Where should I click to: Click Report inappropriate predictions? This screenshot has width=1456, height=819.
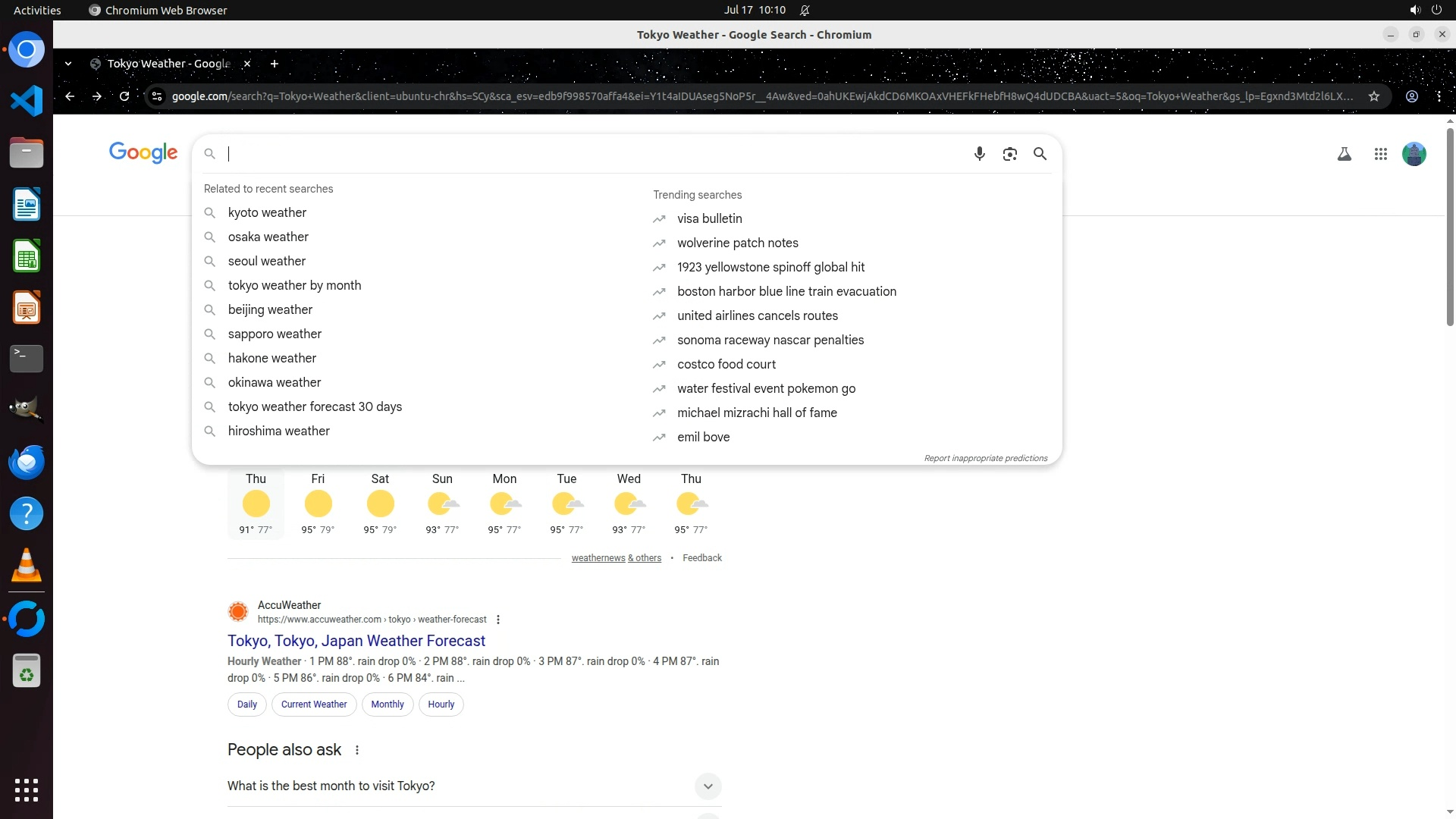(985, 458)
